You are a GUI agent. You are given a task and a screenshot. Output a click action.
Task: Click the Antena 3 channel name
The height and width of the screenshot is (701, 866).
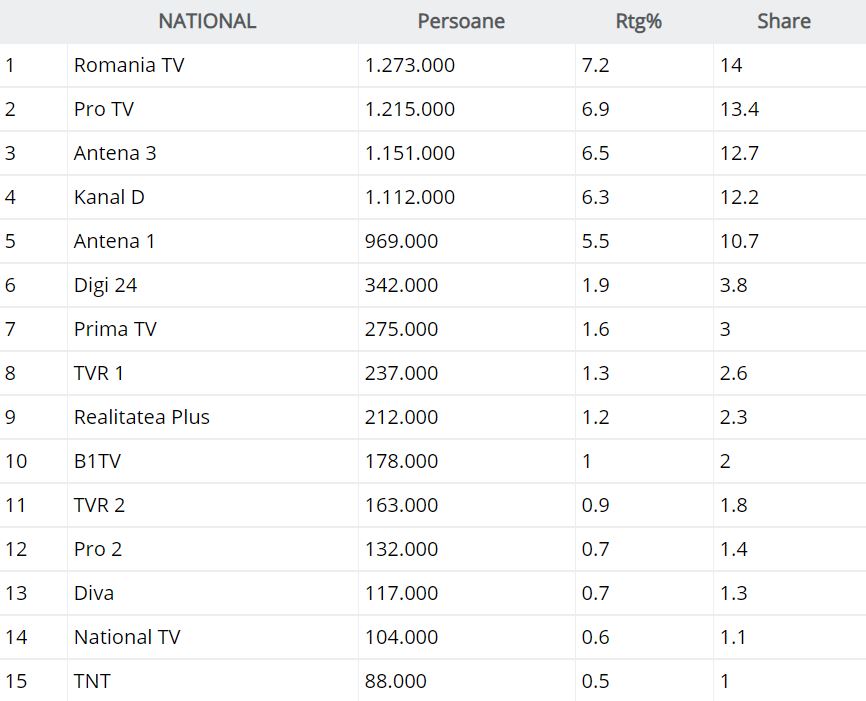[x=115, y=153]
